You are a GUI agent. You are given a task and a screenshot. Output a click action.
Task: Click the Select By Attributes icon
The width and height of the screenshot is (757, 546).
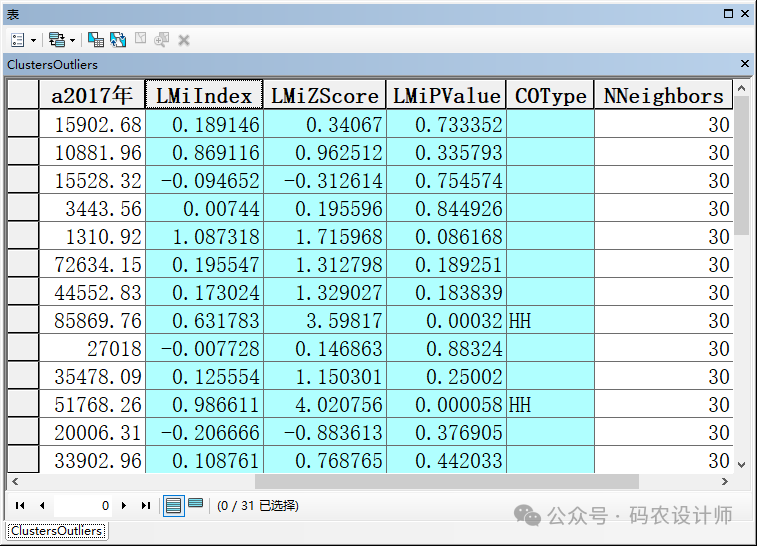pos(96,40)
